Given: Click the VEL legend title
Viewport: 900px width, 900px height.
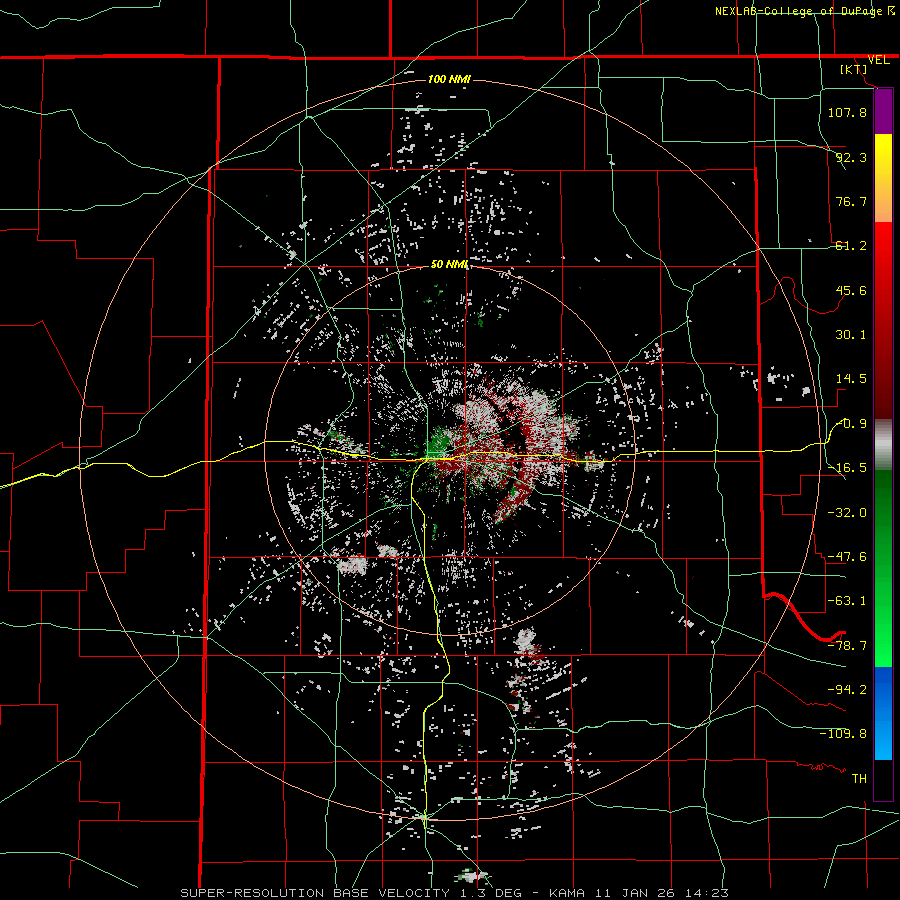Looking at the screenshot, I should 878,60.
